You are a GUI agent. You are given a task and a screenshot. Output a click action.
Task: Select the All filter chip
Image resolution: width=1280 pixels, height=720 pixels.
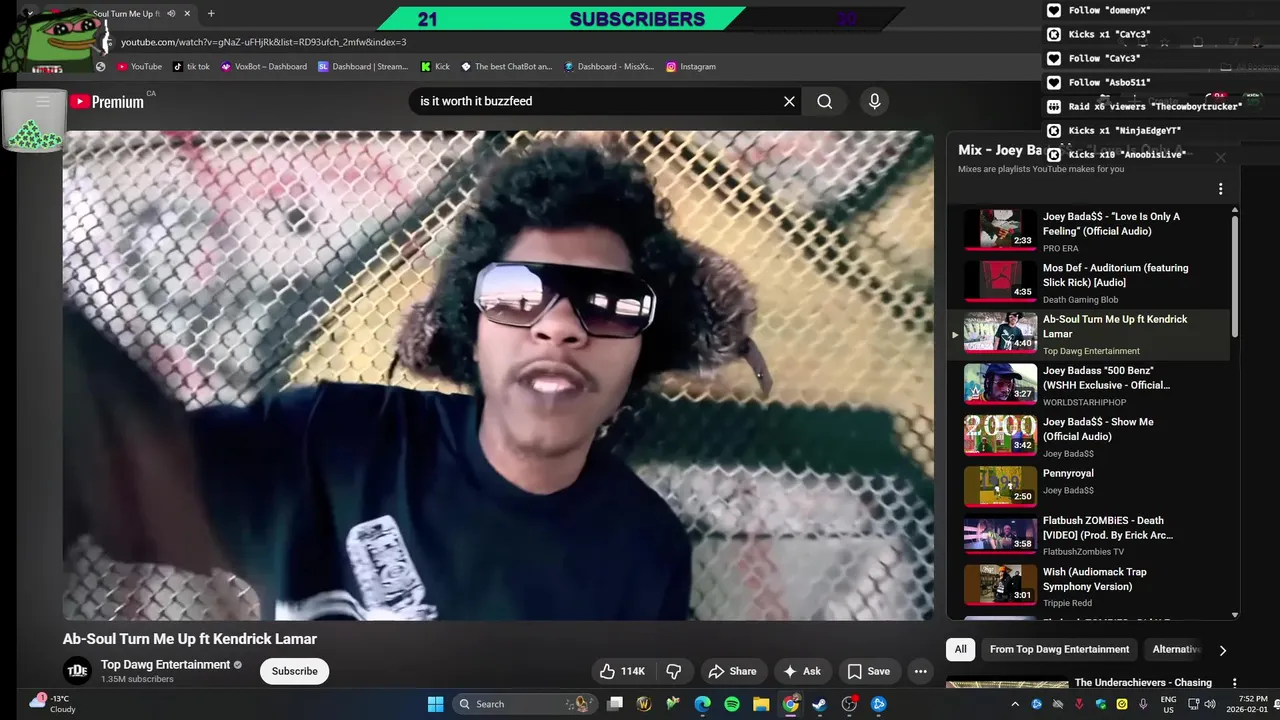[x=960, y=649]
